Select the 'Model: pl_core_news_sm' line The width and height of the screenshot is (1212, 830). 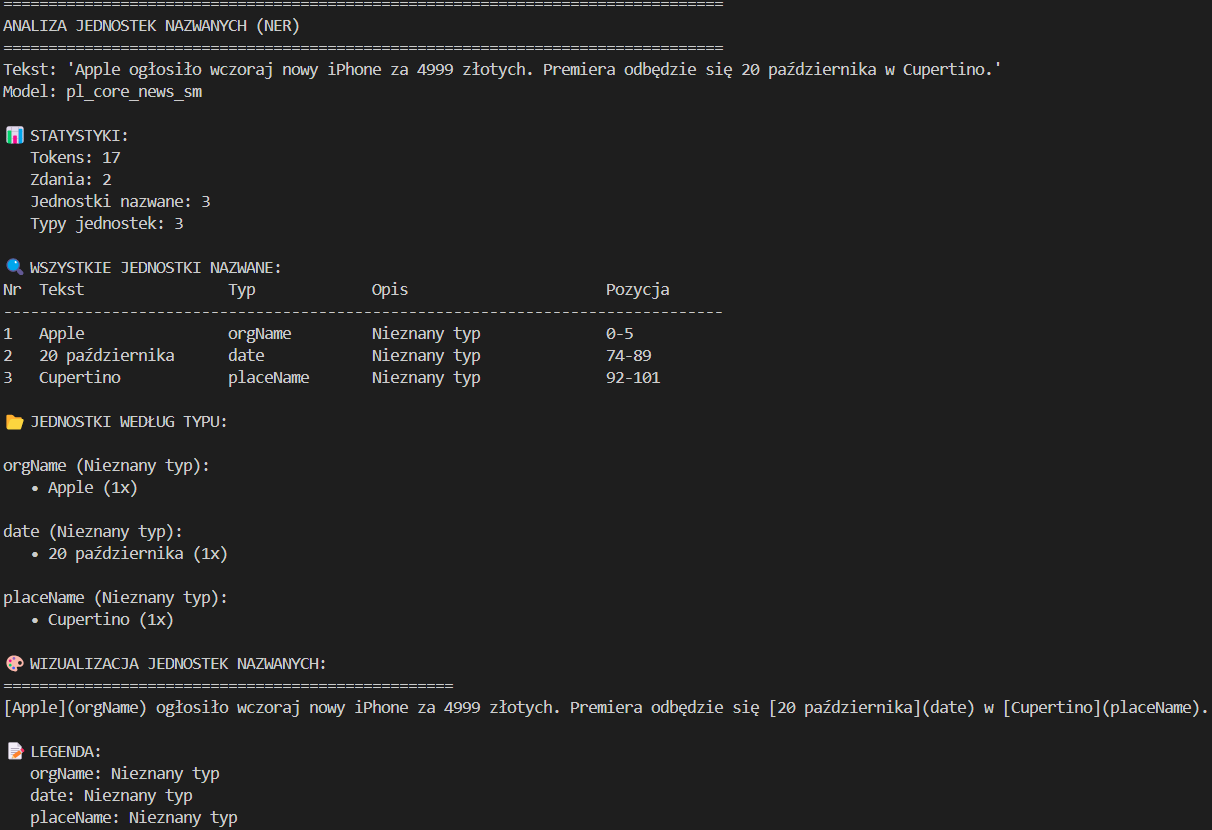103,91
